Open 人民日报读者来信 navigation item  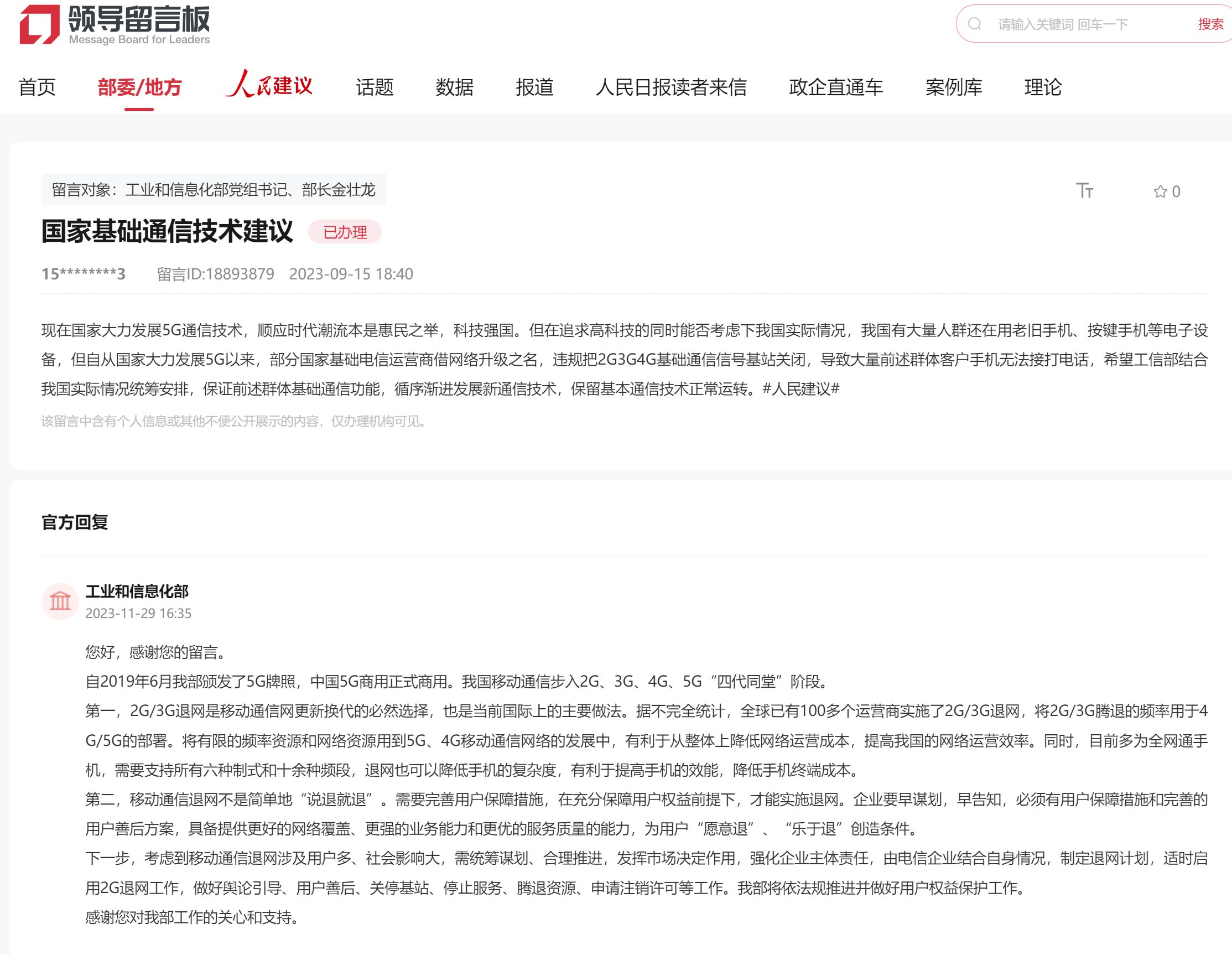coord(671,87)
